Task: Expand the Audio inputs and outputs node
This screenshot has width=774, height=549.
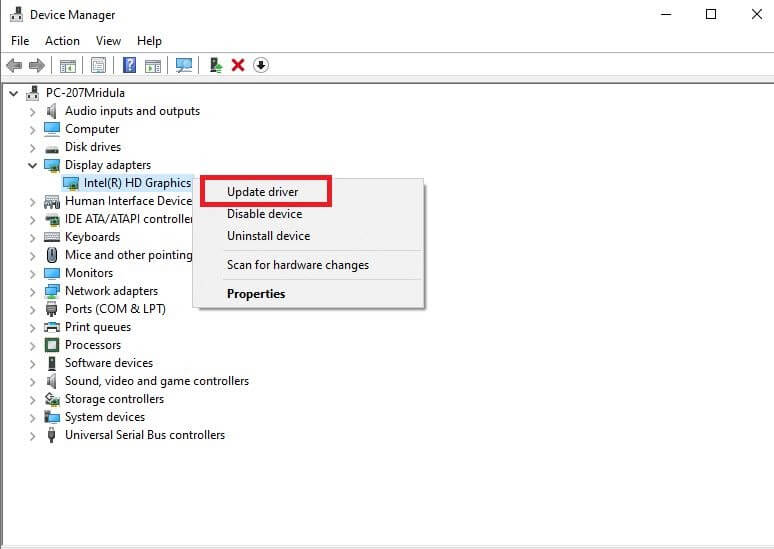Action: pyautogui.click(x=32, y=111)
